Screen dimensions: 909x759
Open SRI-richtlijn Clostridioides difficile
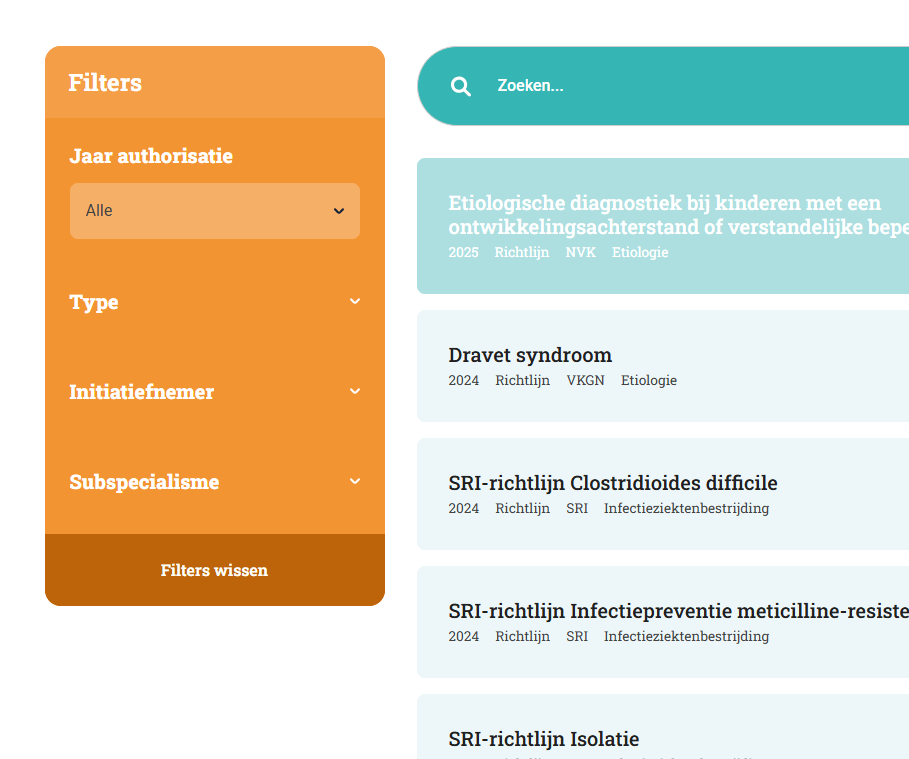[x=613, y=483]
